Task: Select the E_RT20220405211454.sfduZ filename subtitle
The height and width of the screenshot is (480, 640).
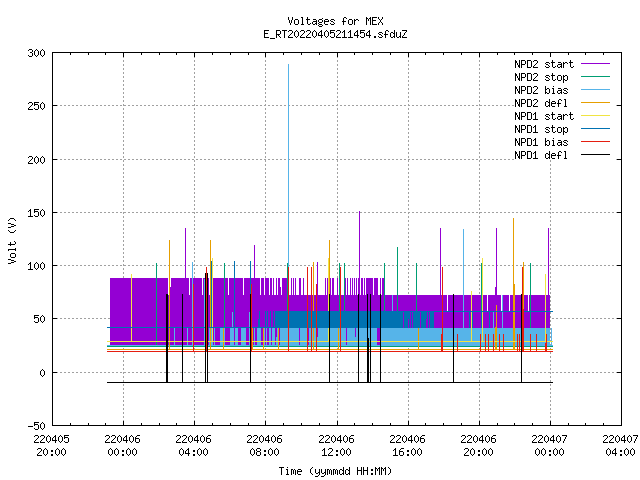Action: (x=335, y=34)
